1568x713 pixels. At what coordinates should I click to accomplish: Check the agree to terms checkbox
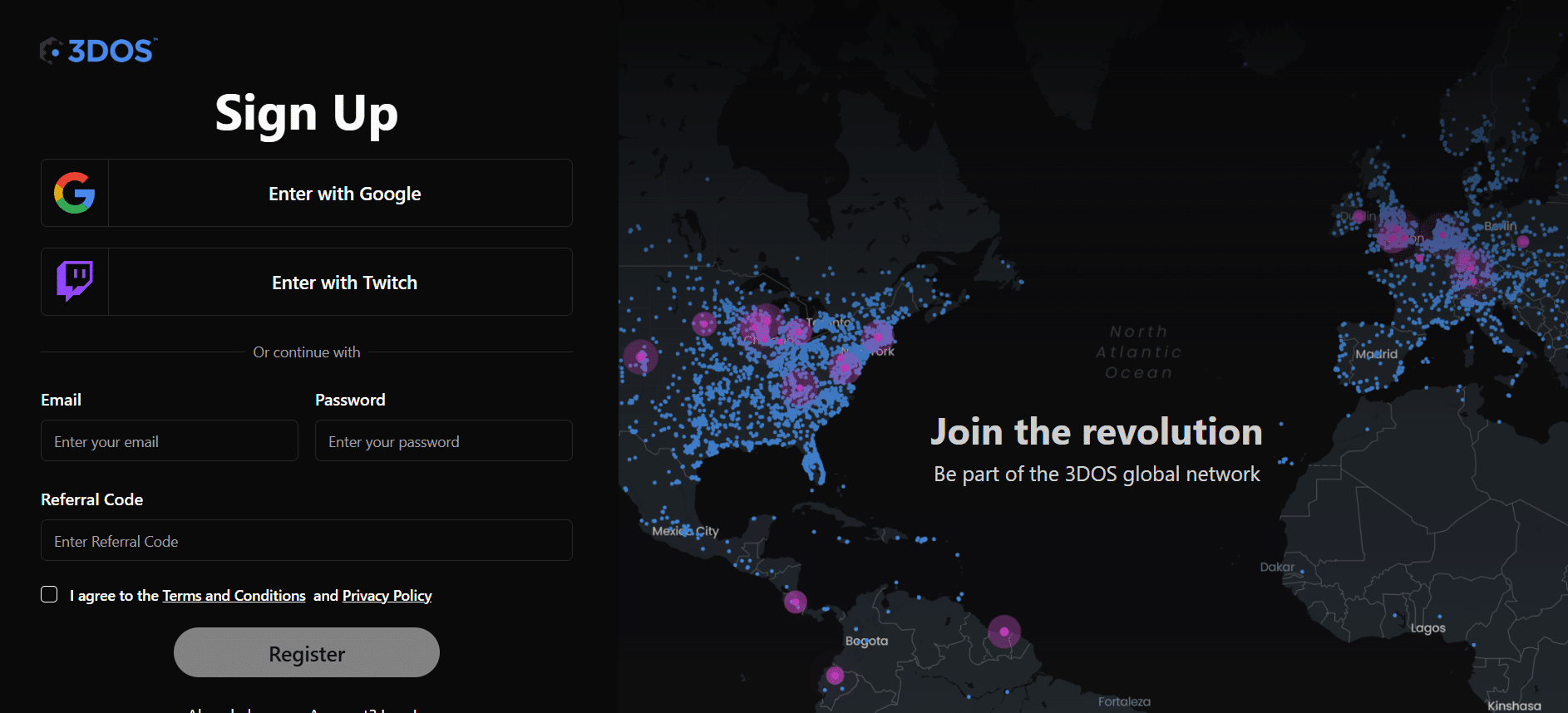coord(49,594)
